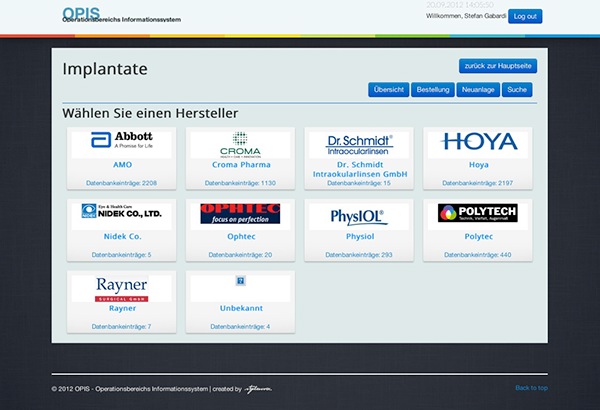Go back via zurück zur Hauptseite
This screenshot has width=600, height=410.
(x=498, y=66)
